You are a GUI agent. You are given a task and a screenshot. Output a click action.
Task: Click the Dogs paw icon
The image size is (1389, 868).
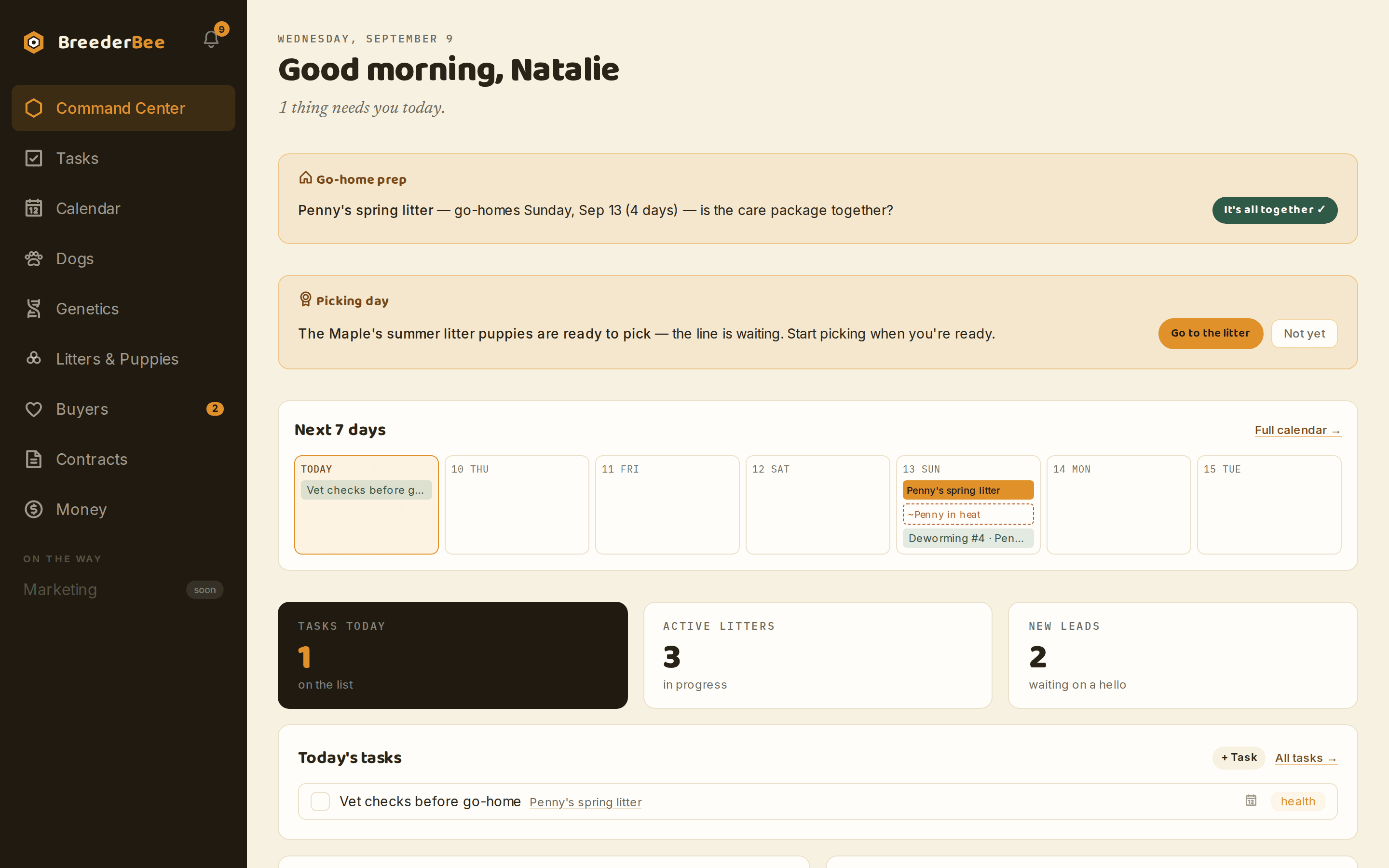click(x=34, y=258)
